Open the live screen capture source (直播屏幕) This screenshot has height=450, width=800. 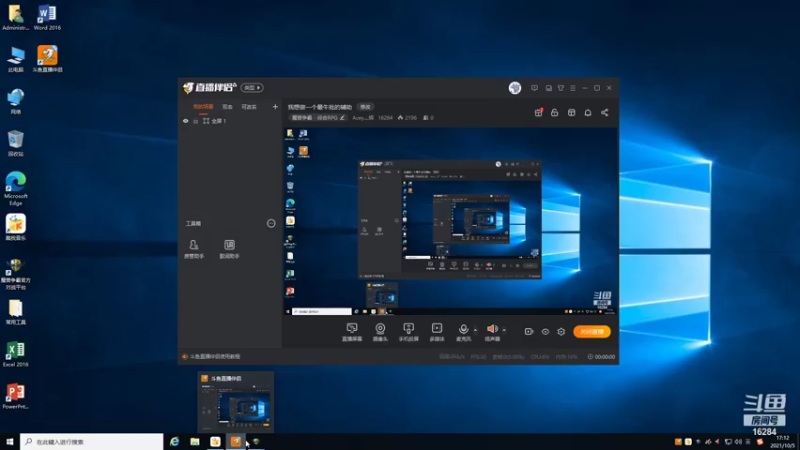tap(352, 332)
